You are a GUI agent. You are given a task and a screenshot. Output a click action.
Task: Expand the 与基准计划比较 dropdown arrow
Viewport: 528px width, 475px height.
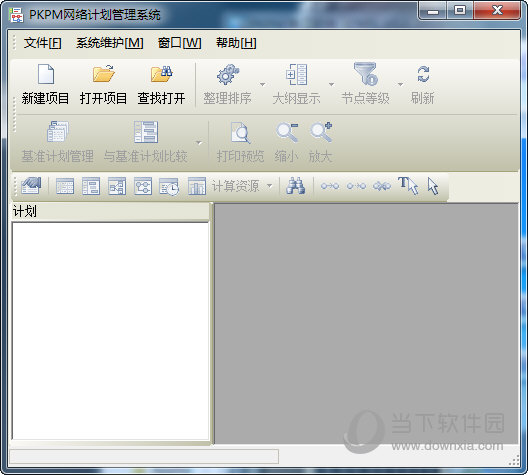pos(199,143)
